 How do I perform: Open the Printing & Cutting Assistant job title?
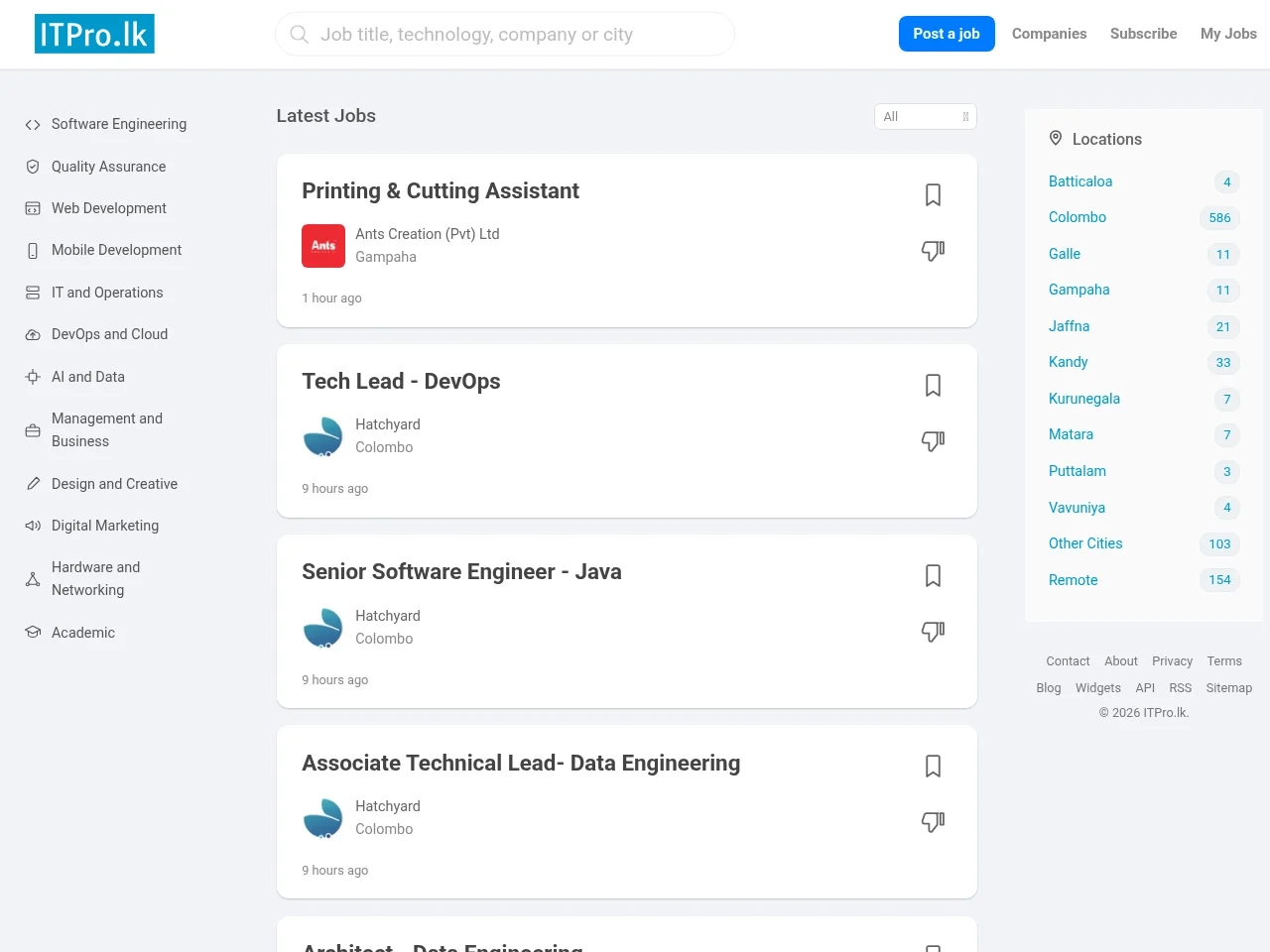441,190
